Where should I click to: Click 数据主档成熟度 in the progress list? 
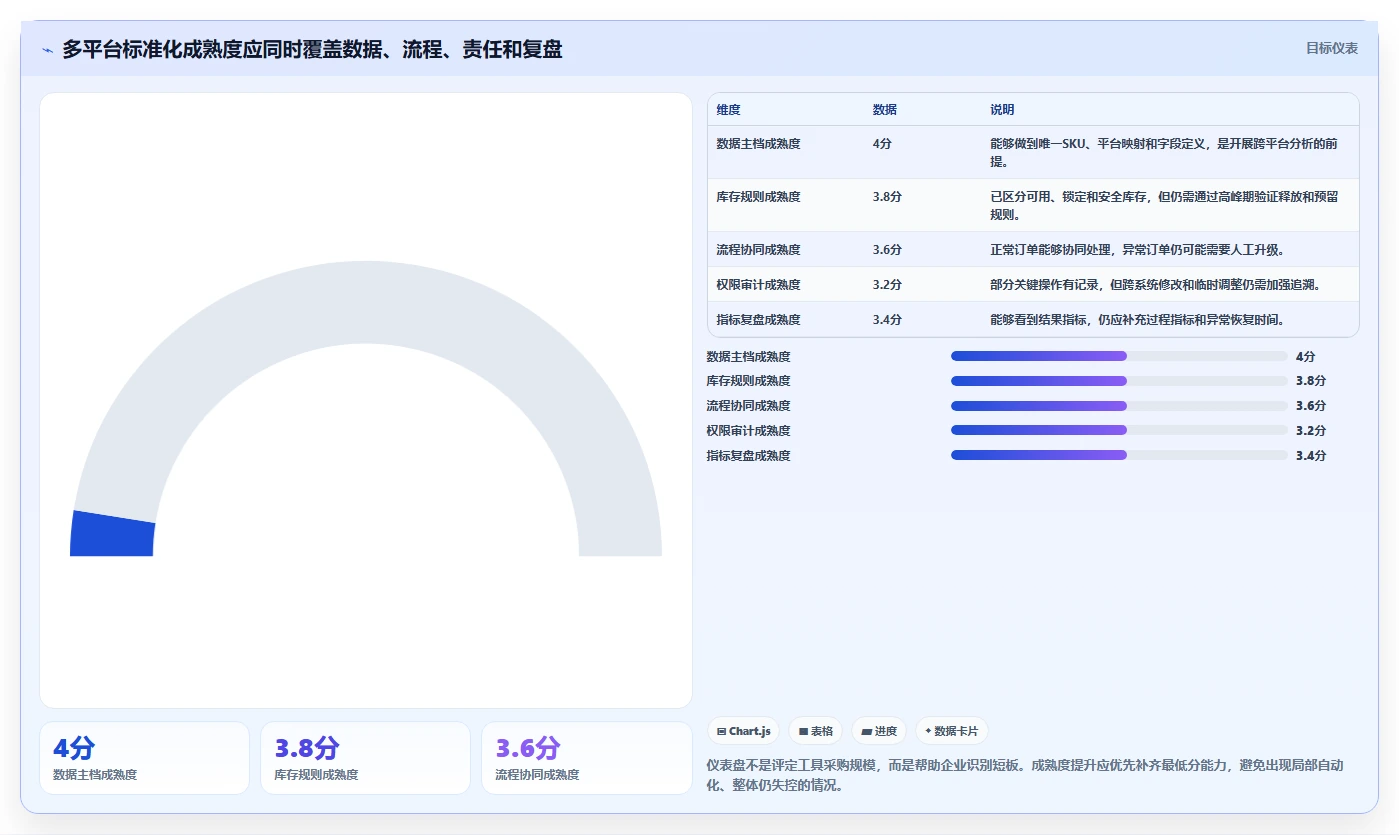pyautogui.click(x=748, y=356)
